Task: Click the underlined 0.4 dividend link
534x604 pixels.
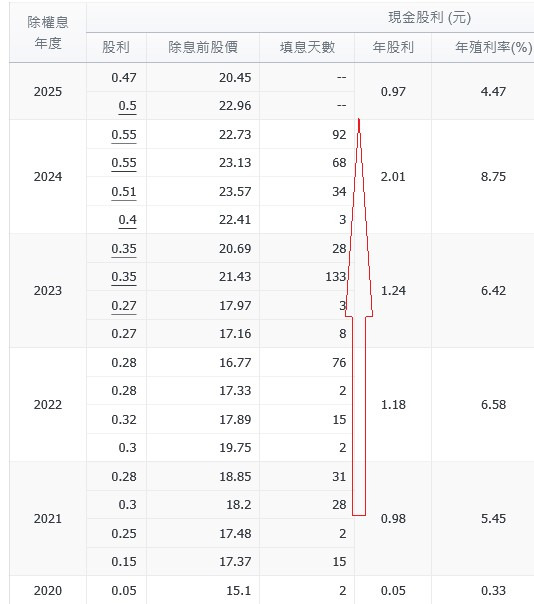Action: 128,220
